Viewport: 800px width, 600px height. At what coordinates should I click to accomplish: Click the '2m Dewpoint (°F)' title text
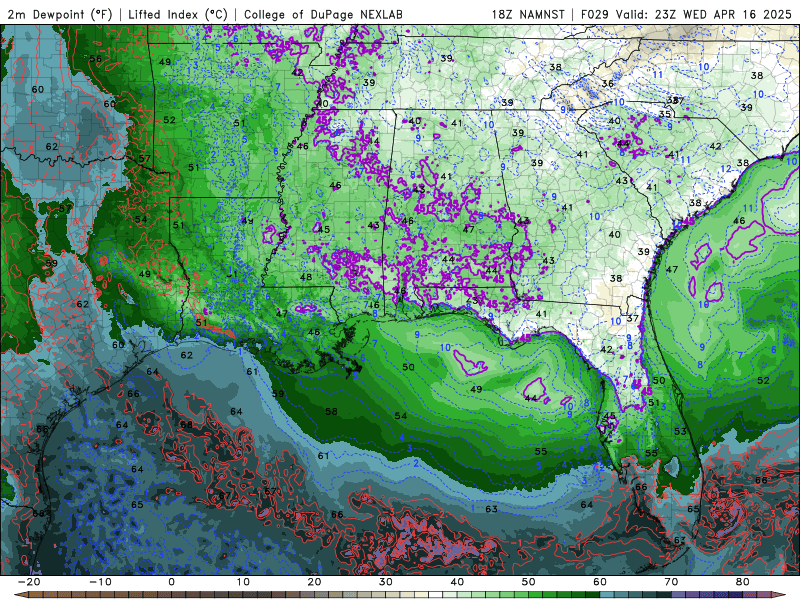coord(60,14)
